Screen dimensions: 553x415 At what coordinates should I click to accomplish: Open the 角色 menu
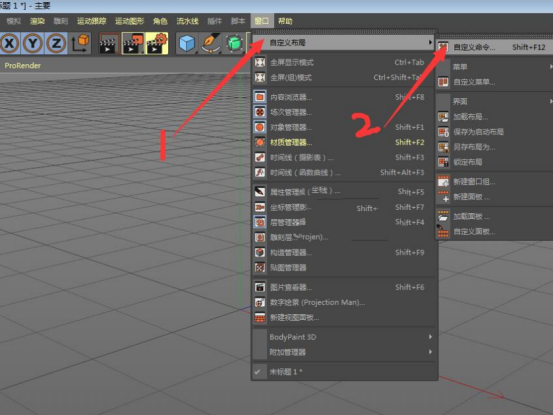(160, 21)
